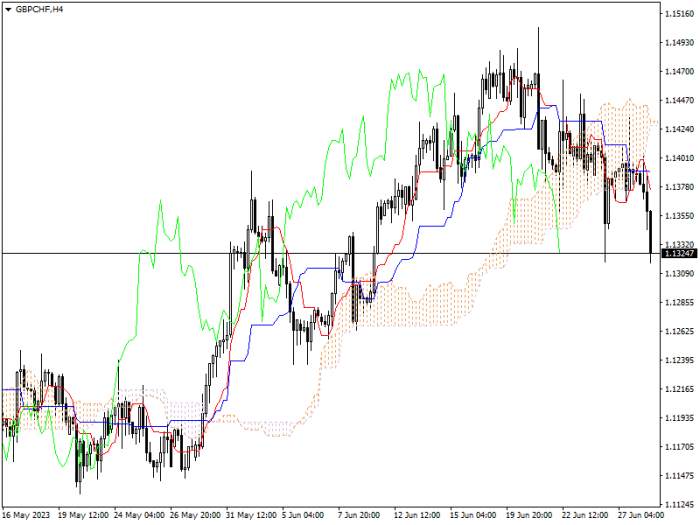Click the 26 May 20:00 time label
Viewport: 700px width, 525px height.
click(x=195, y=515)
